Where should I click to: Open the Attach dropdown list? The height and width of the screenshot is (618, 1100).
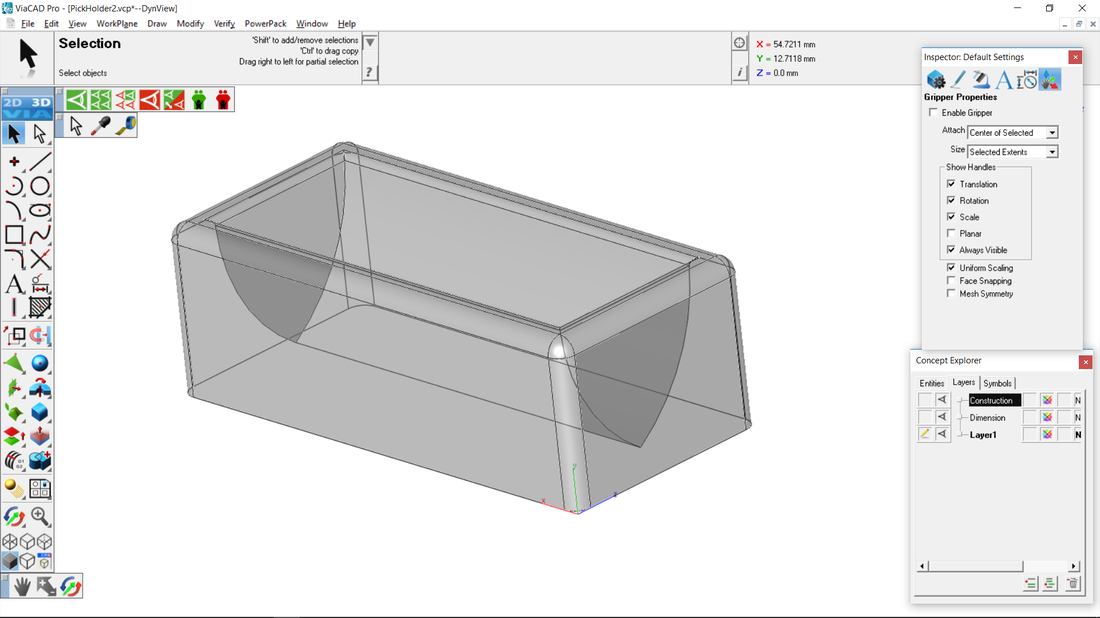pos(1052,133)
